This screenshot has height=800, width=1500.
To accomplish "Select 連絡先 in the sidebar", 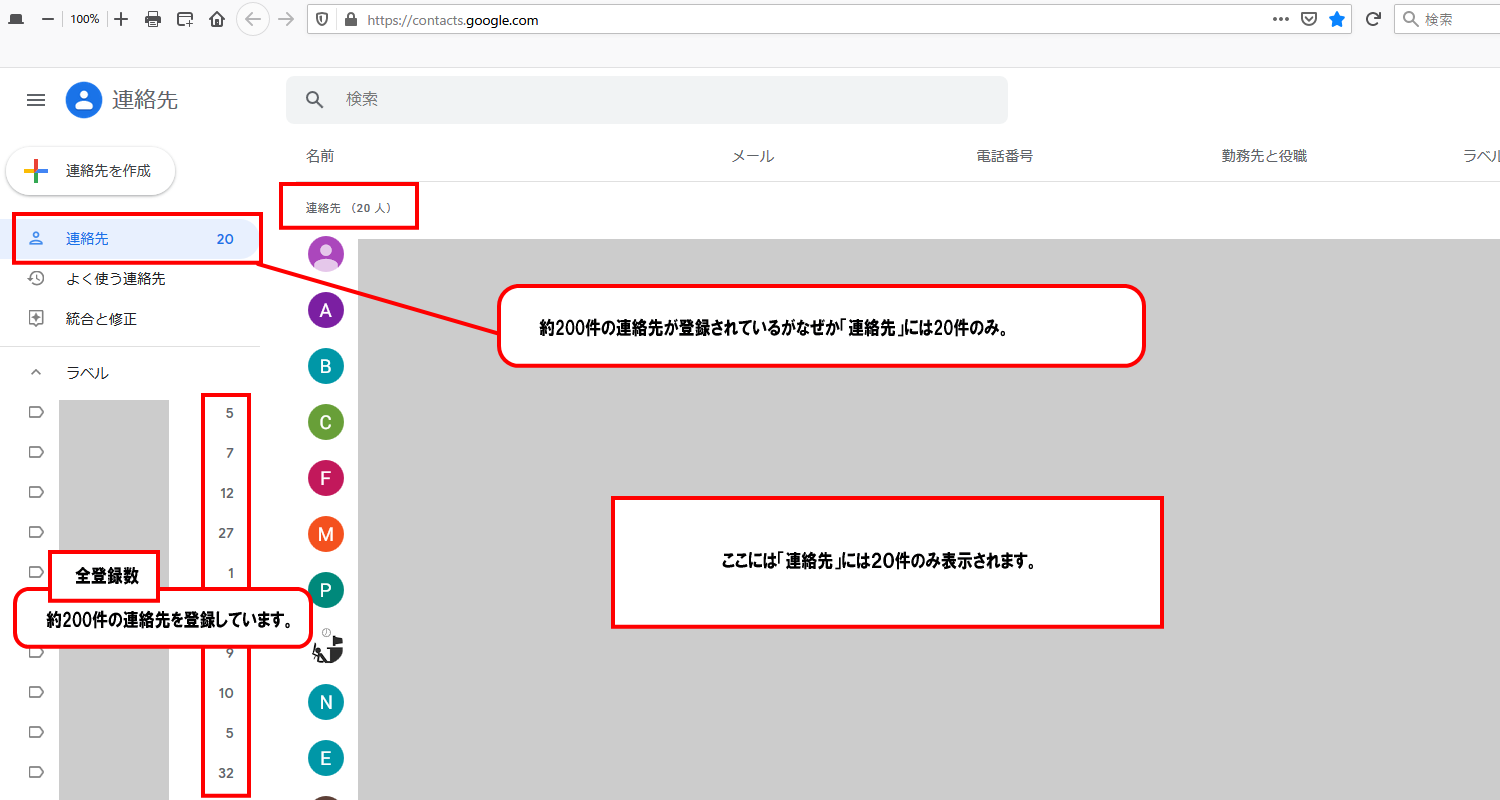I will 88,238.
